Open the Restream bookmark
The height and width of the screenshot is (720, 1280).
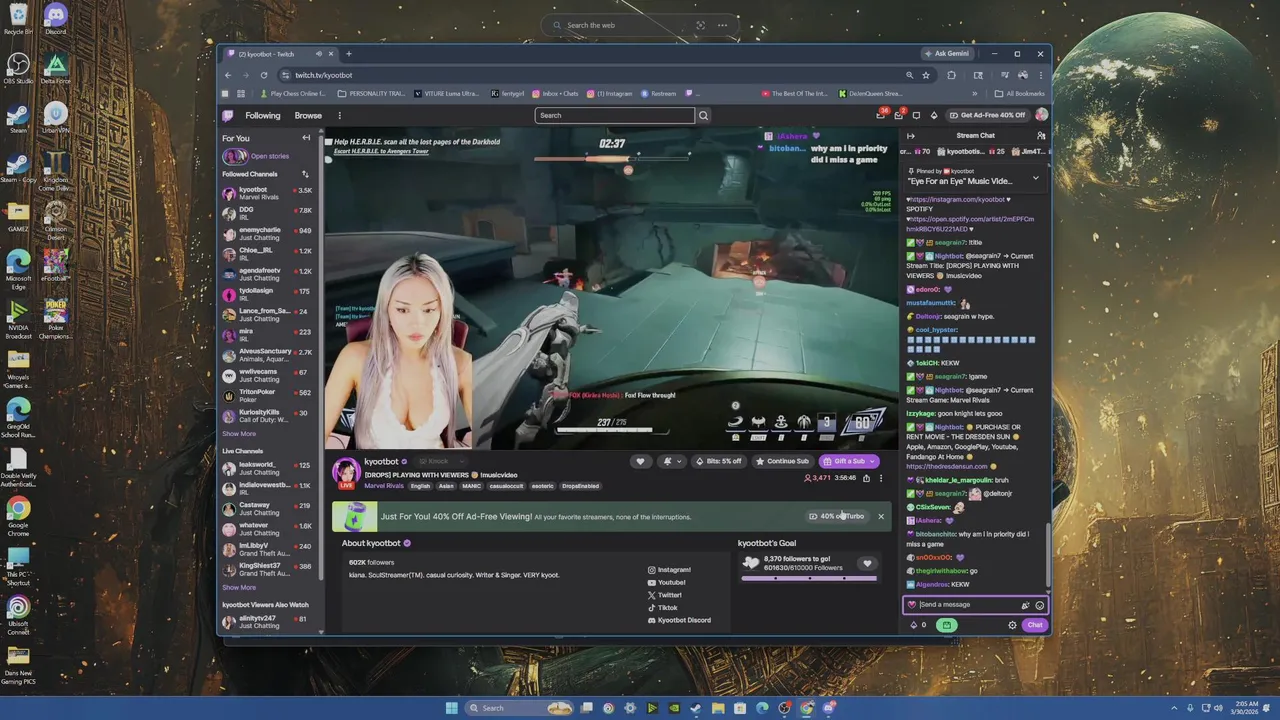659,94
